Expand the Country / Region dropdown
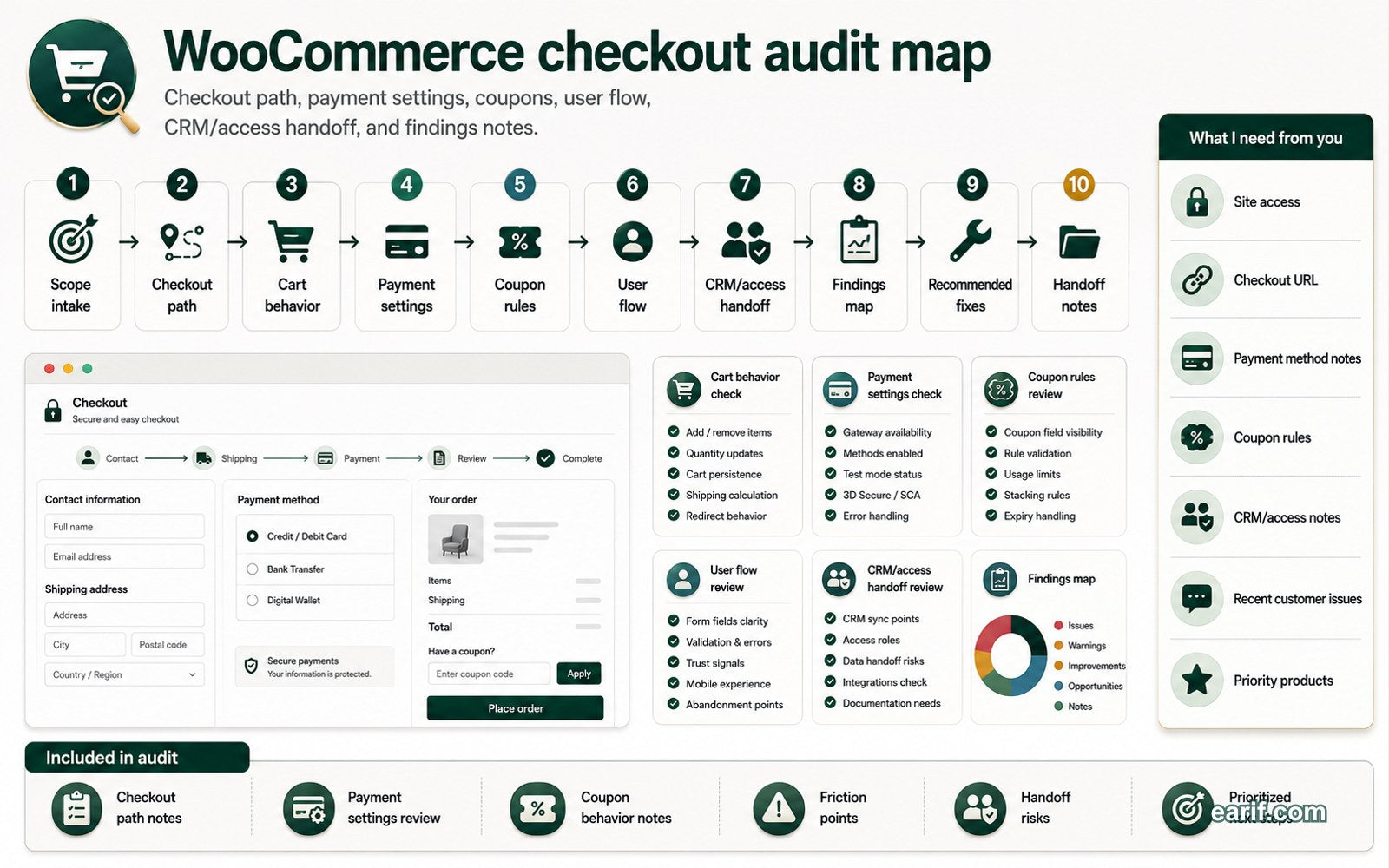 tap(124, 674)
